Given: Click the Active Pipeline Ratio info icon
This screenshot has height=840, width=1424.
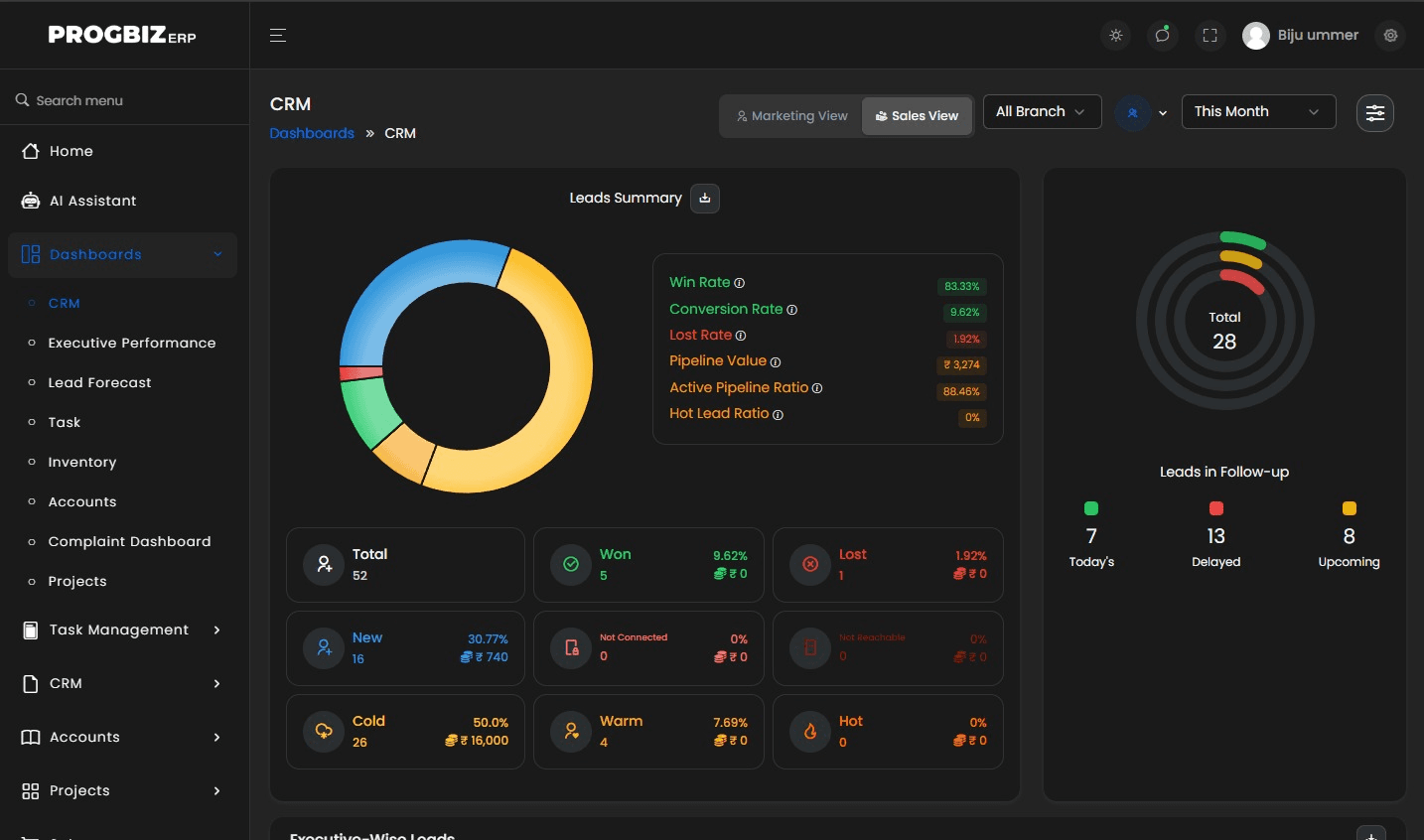Looking at the screenshot, I should pyautogui.click(x=817, y=388).
